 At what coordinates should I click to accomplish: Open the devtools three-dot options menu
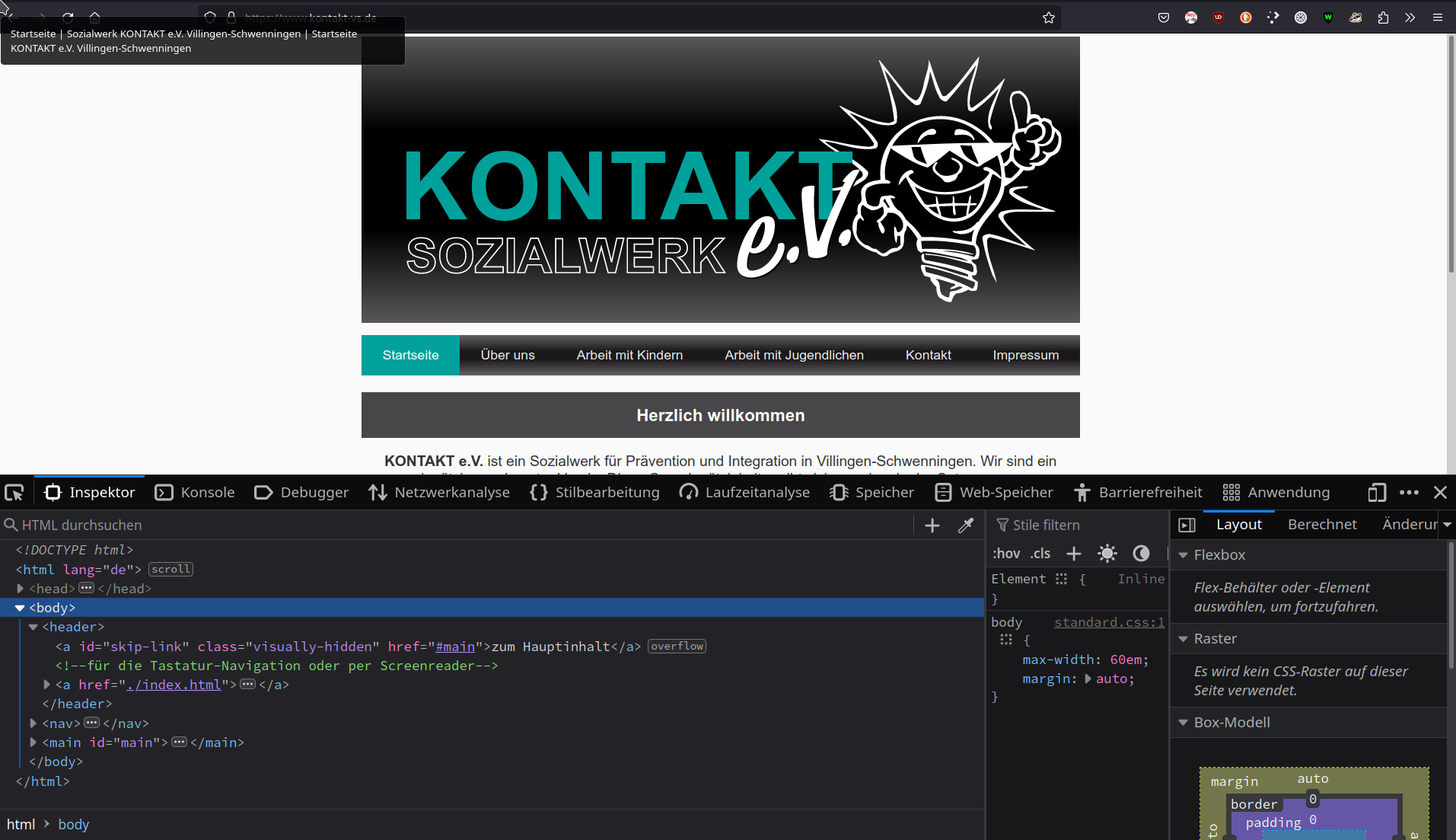click(x=1409, y=493)
